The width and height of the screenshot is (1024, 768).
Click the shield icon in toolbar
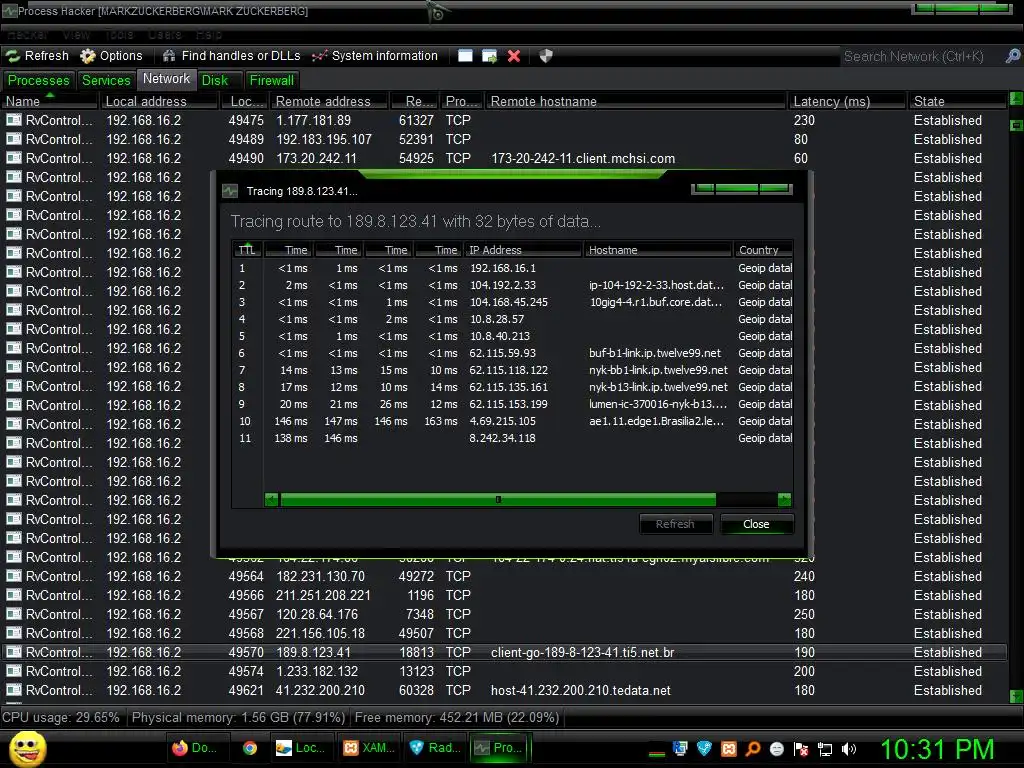pos(546,56)
